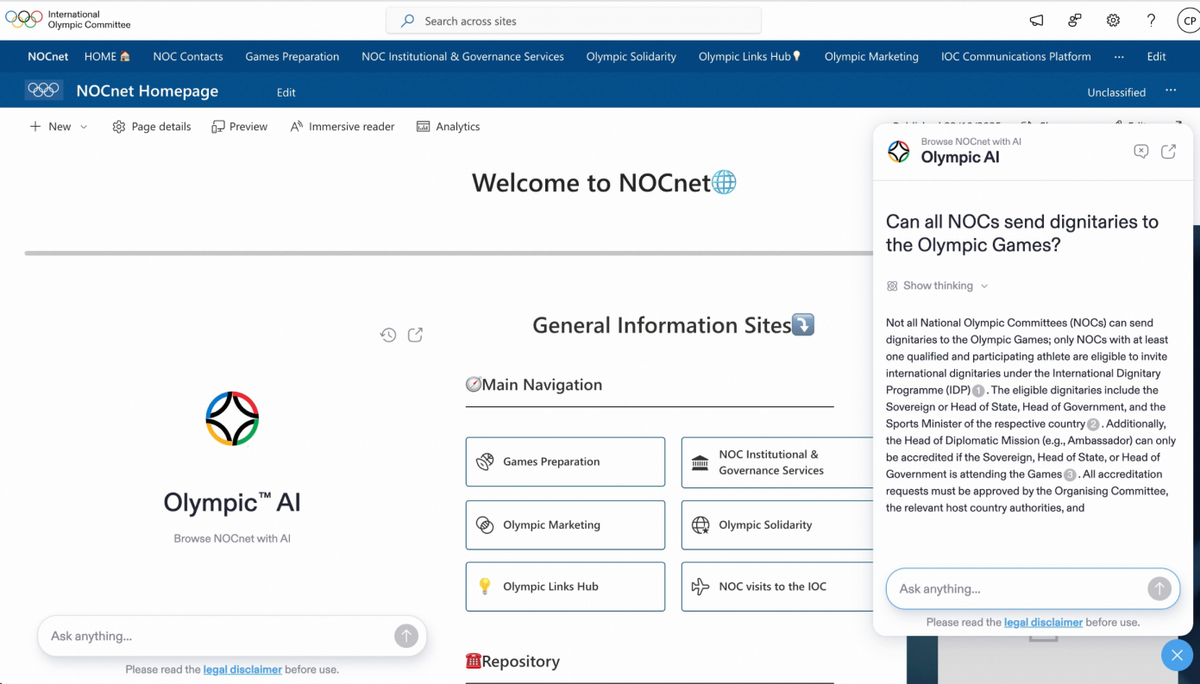The width and height of the screenshot is (1200, 684).
Task: Open the megaphone announcements icon
Action: pos(1036,20)
